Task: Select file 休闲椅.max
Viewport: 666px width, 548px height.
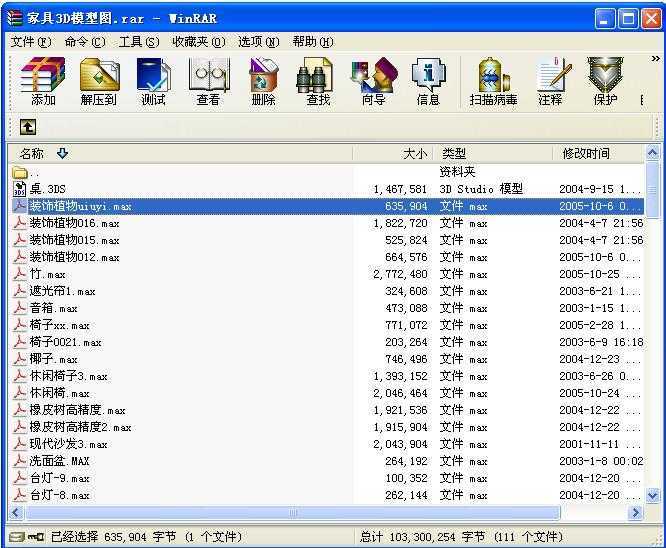Action: pyautogui.click(x=59, y=393)
